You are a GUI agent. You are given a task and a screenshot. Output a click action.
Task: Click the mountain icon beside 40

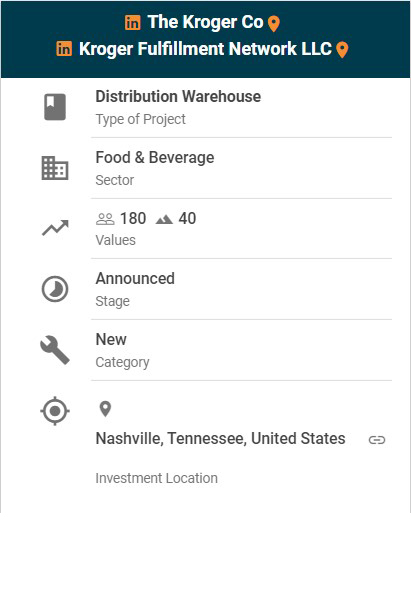coord(164,219)
